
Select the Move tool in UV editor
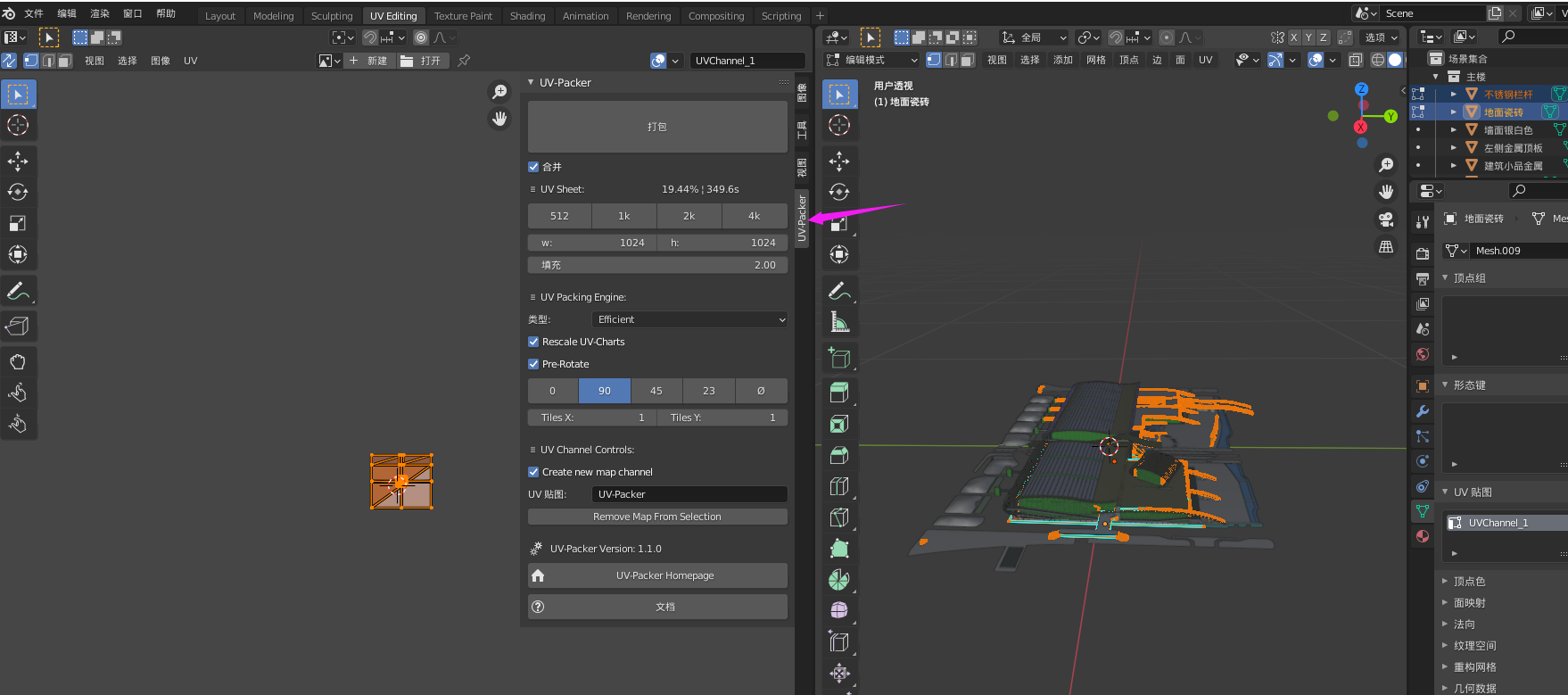[18, 161]
